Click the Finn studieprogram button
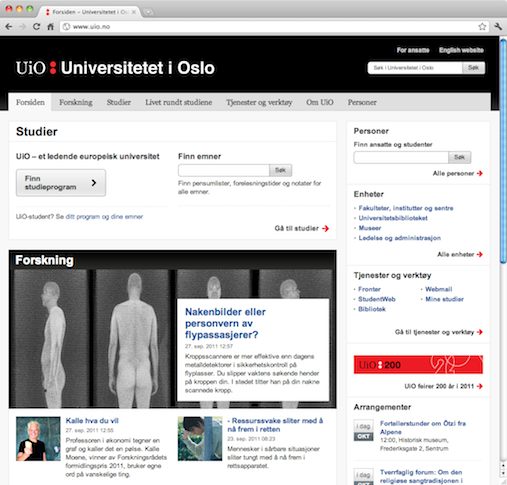 (61, 183)
